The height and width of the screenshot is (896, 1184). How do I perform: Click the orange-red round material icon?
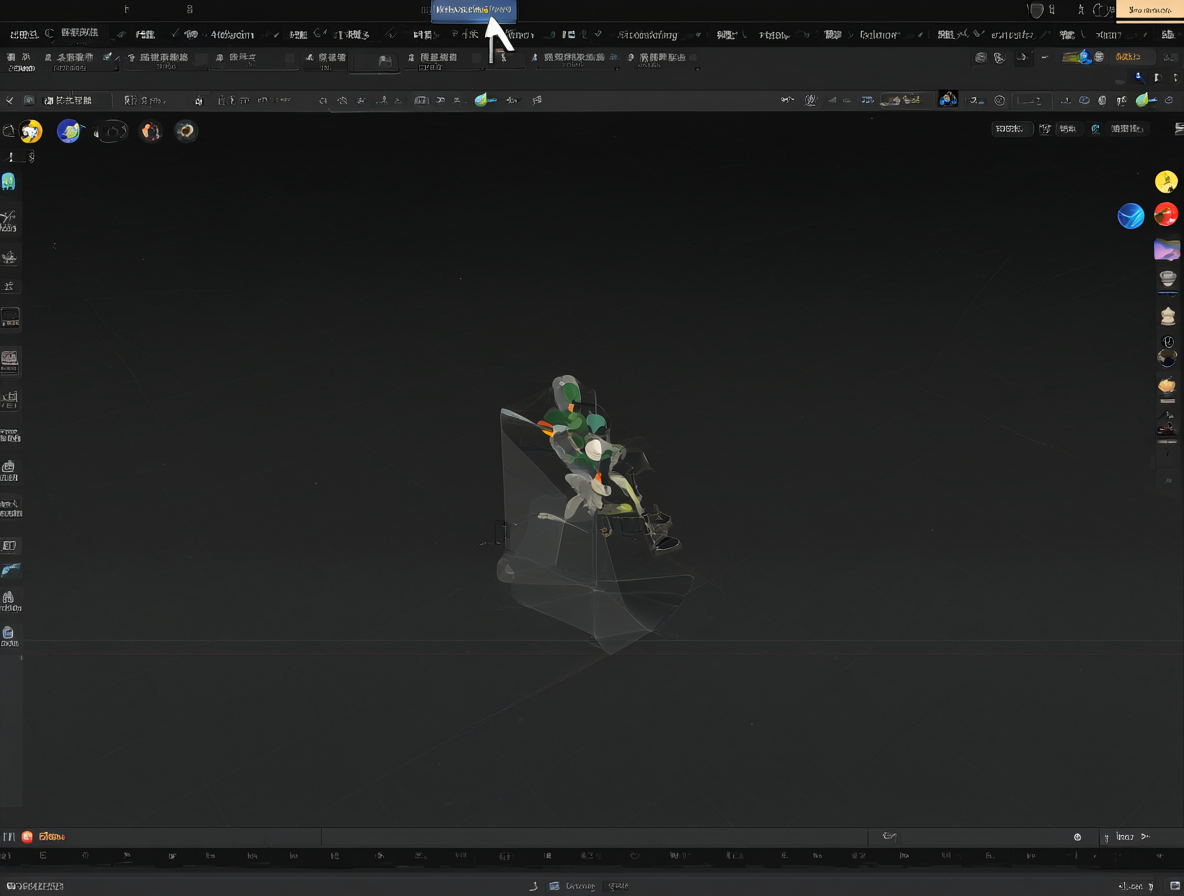151,131
